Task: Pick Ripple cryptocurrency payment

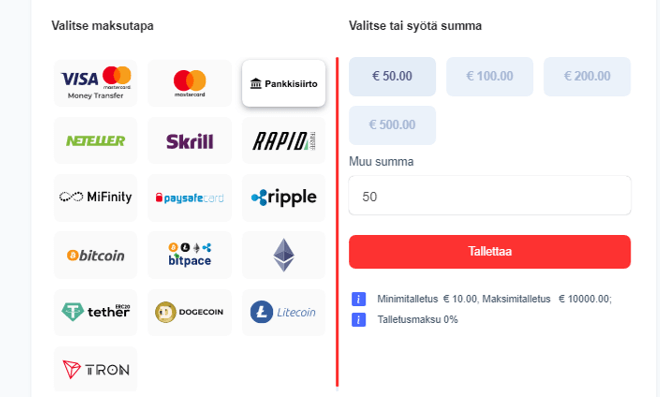Action: (284, 198)
